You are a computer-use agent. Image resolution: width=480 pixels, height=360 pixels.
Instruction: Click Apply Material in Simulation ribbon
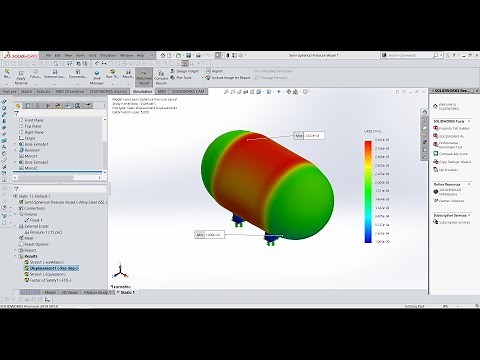pos(21,77)
